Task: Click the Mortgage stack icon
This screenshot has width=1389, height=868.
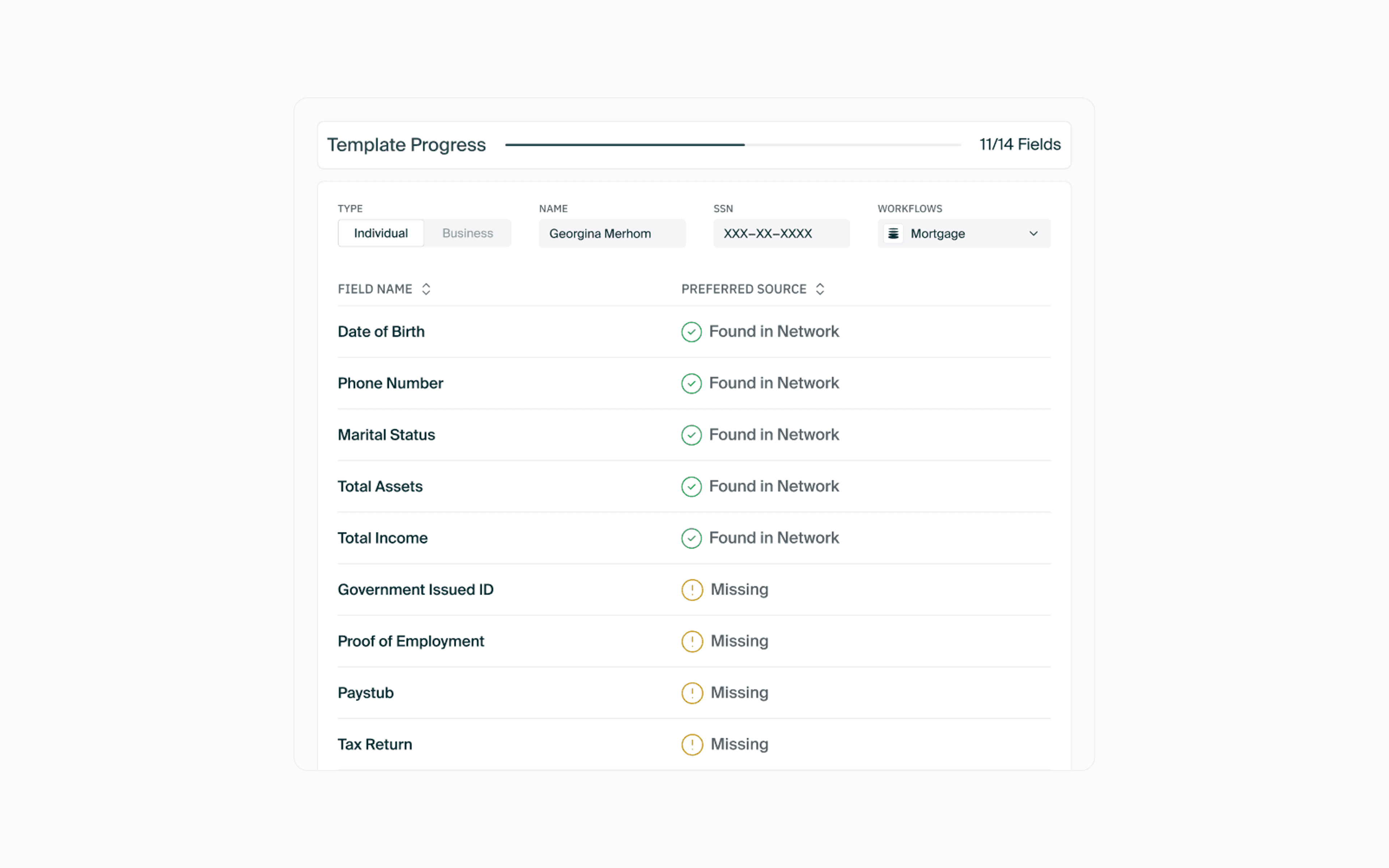Action: 893,234
